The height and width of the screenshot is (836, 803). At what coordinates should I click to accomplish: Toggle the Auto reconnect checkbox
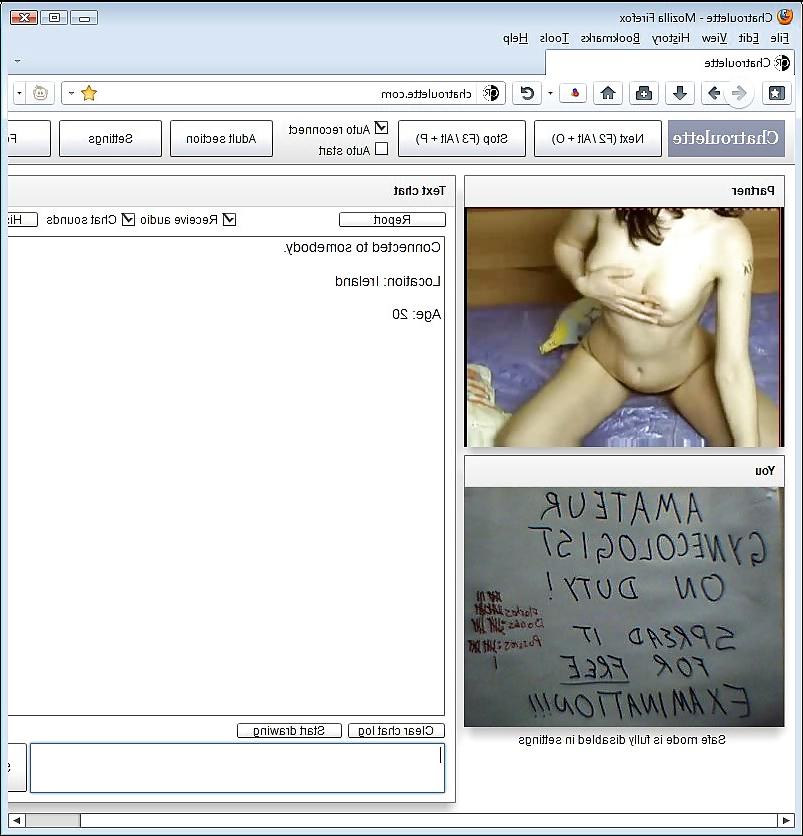(381, 128)
